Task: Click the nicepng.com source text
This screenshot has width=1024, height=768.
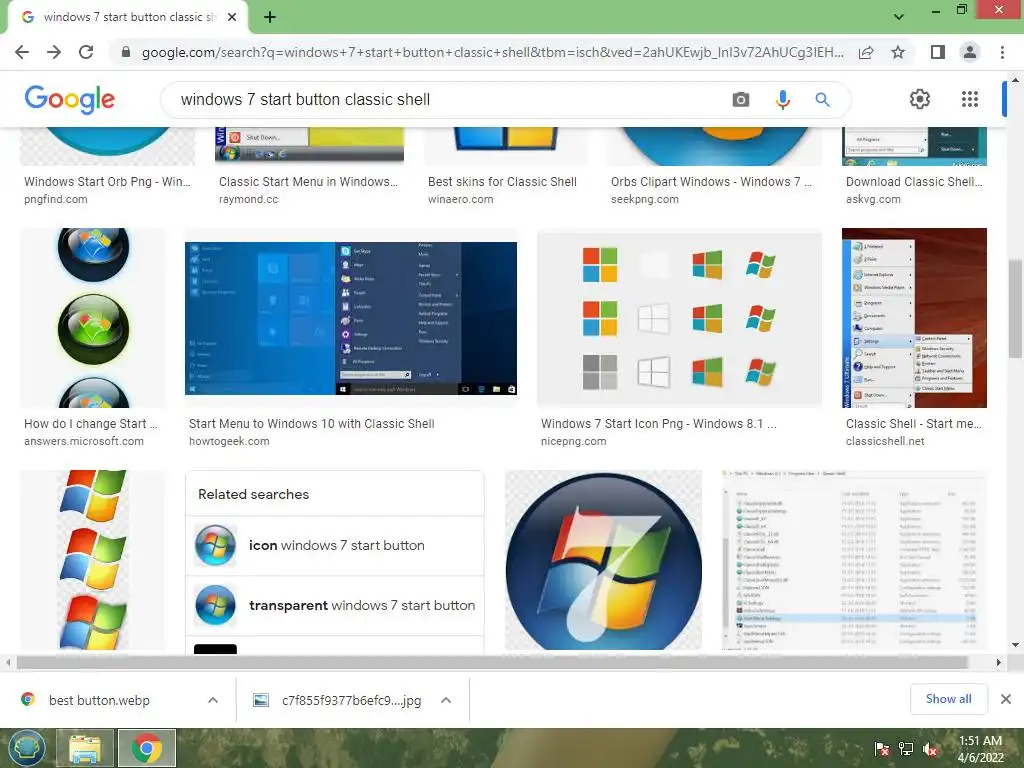Action: click(x=573, y=441)
